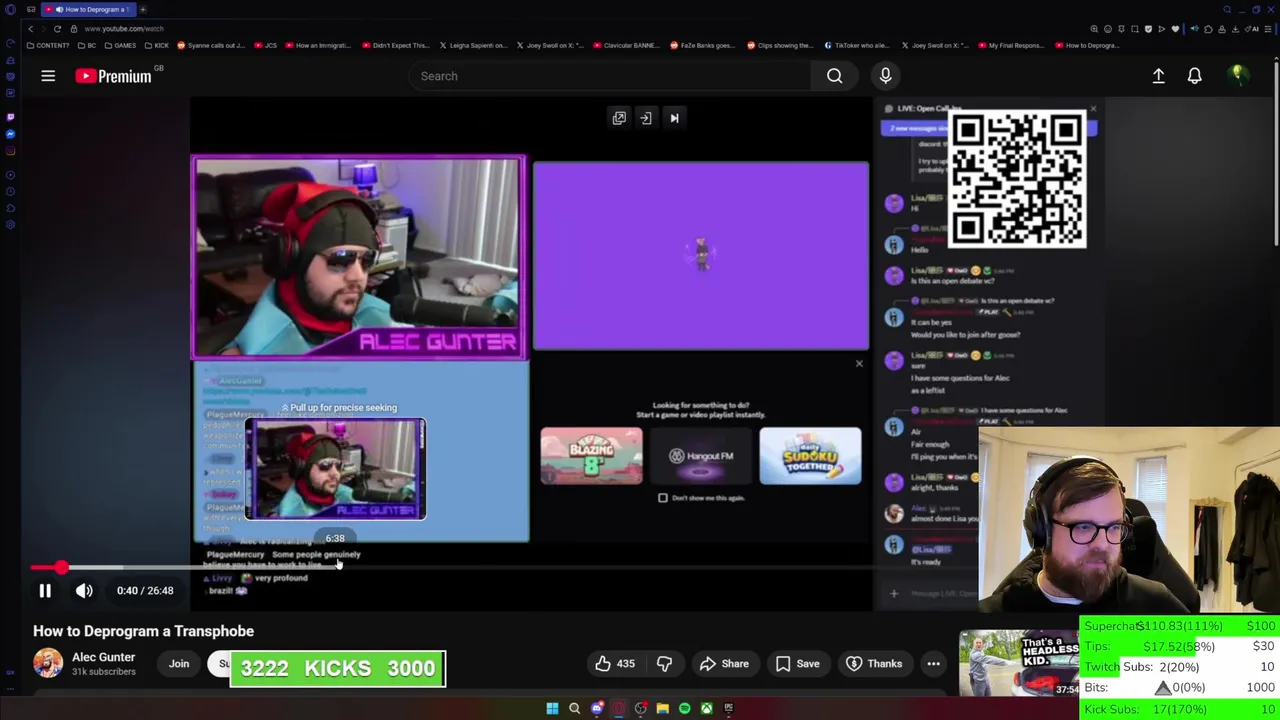
Task: Open the My Final Respons... bookmark
Action: click(x=1011, y=45)
